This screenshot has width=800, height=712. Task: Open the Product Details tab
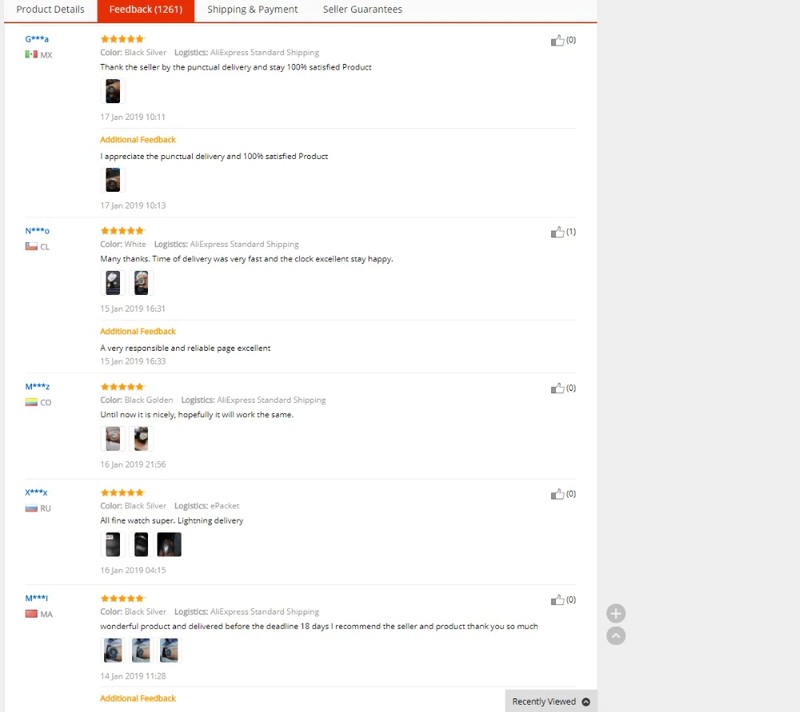(50, 10)
